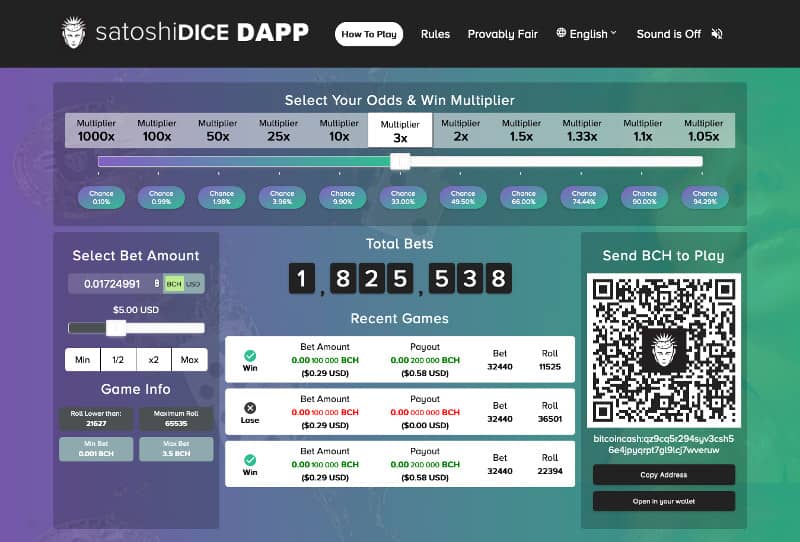Open the Provably Fair page
The image size is (800, 542).
pyautogui.click(x=503, y=34)
